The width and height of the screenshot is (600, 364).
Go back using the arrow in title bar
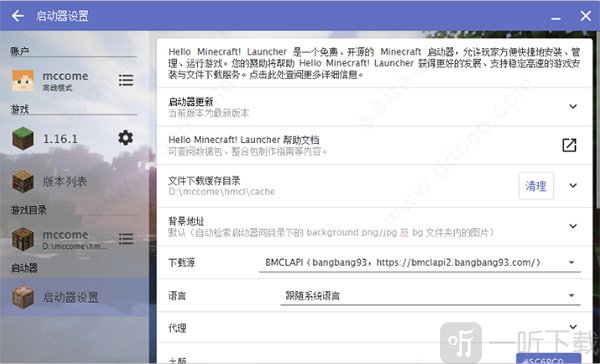18,16
